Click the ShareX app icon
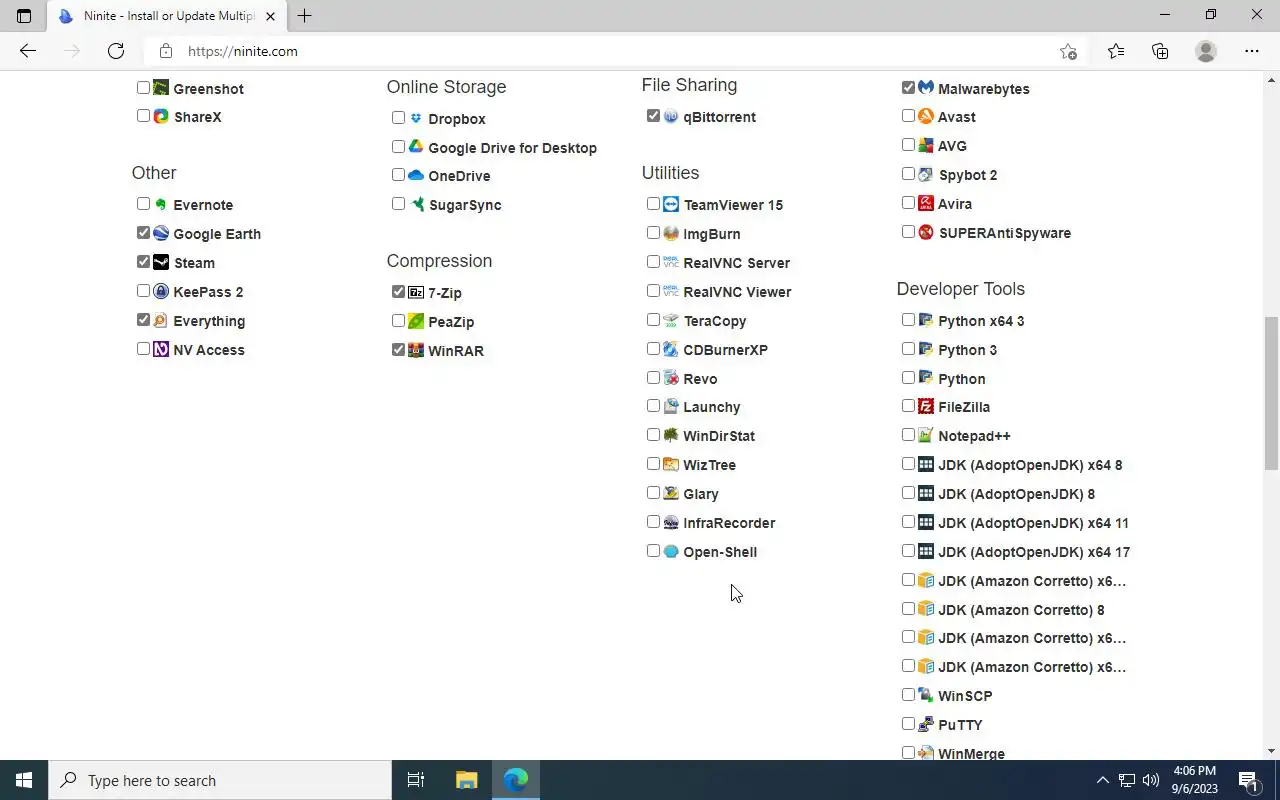This screenshot has width=1280, height=800. pos(161,116)
